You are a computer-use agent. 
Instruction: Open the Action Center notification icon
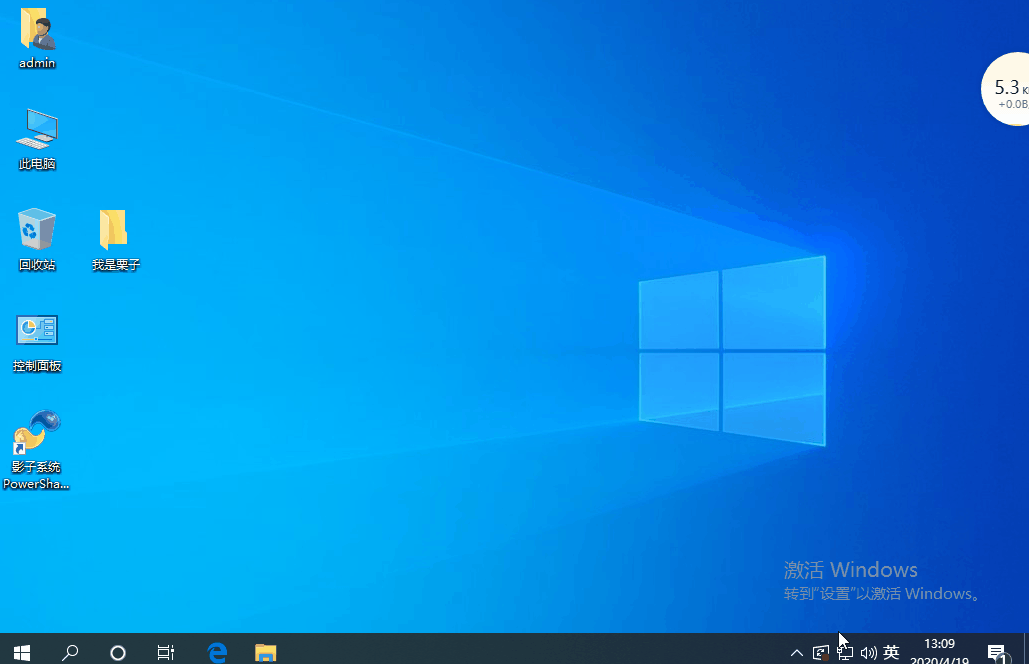pos(997,652)
